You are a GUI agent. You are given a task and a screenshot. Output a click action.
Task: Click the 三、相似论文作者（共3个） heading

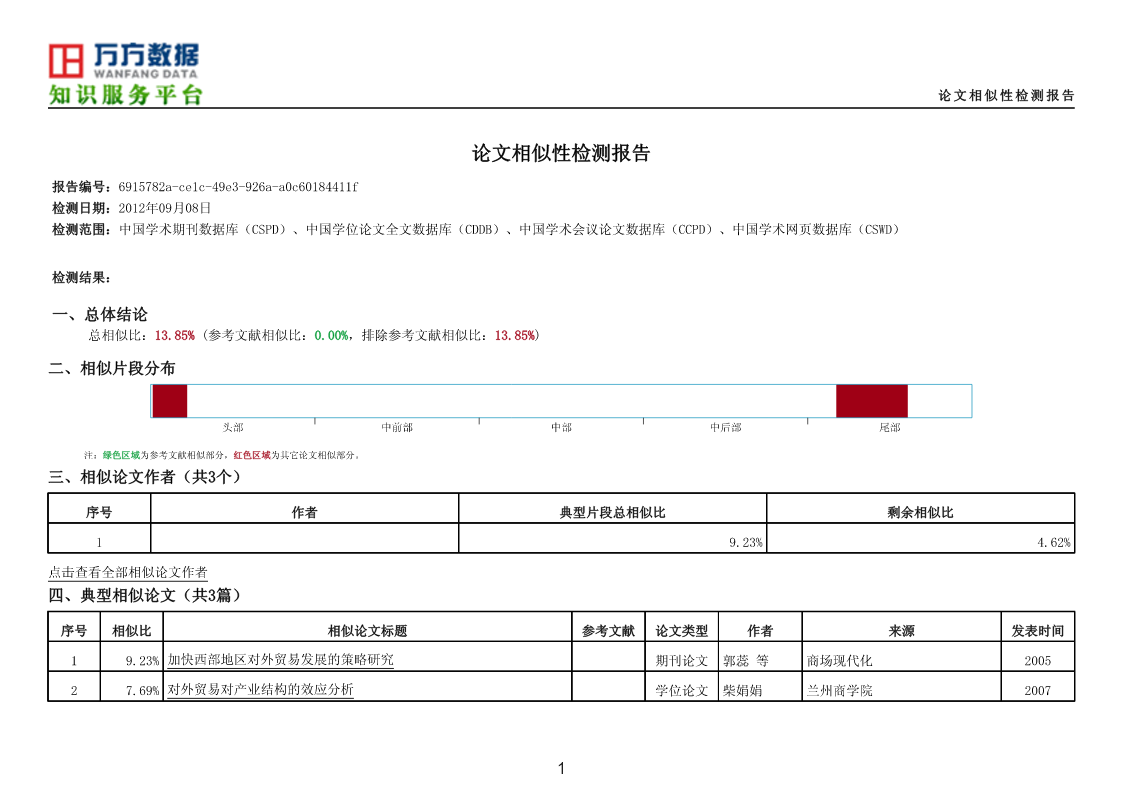[145, 478]
